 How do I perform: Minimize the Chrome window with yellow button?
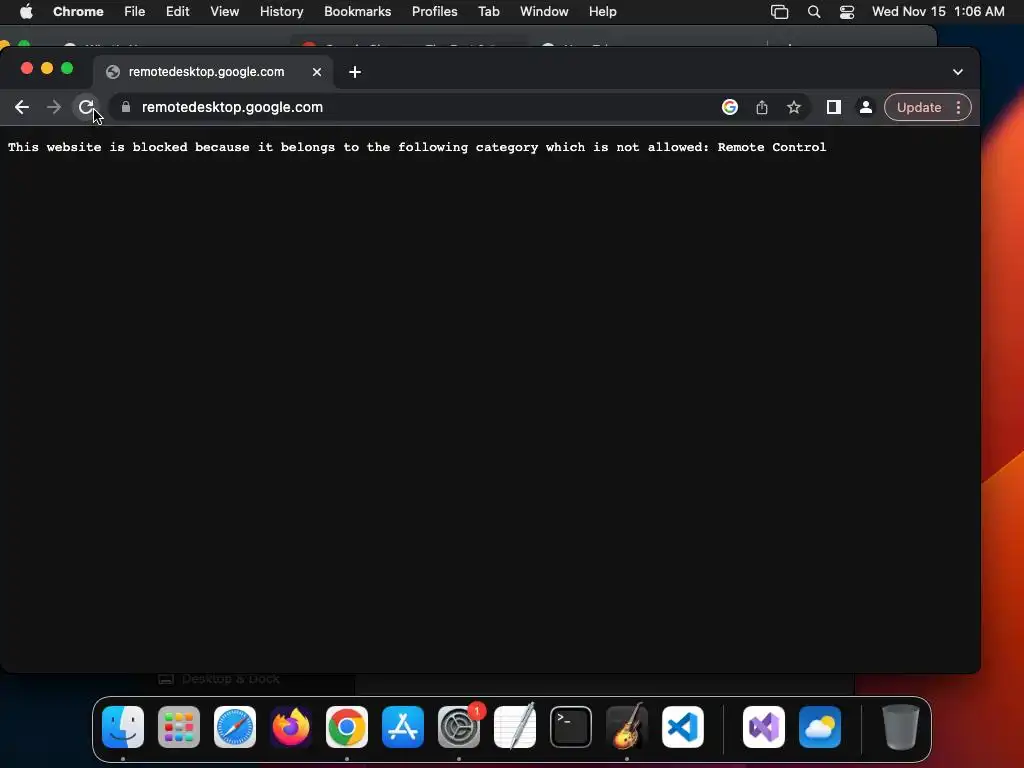47,68
